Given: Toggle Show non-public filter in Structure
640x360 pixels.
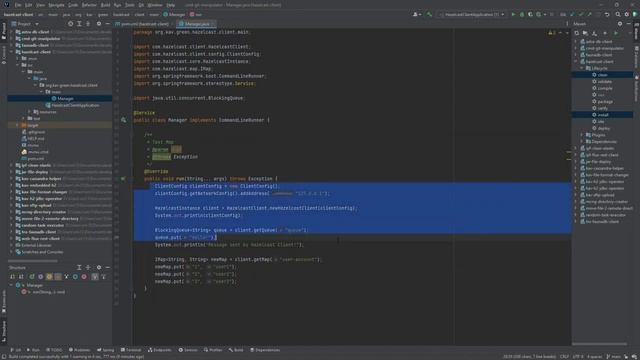Looking at the screenshot, I should pyautogui.click(x=58, y=276).
